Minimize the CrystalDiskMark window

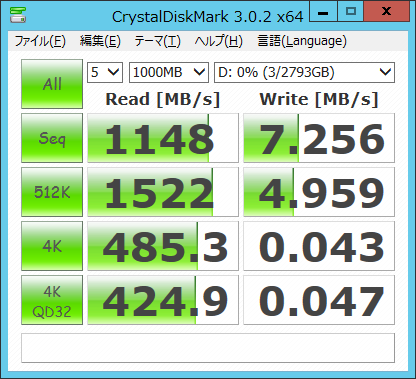[323, 11]
